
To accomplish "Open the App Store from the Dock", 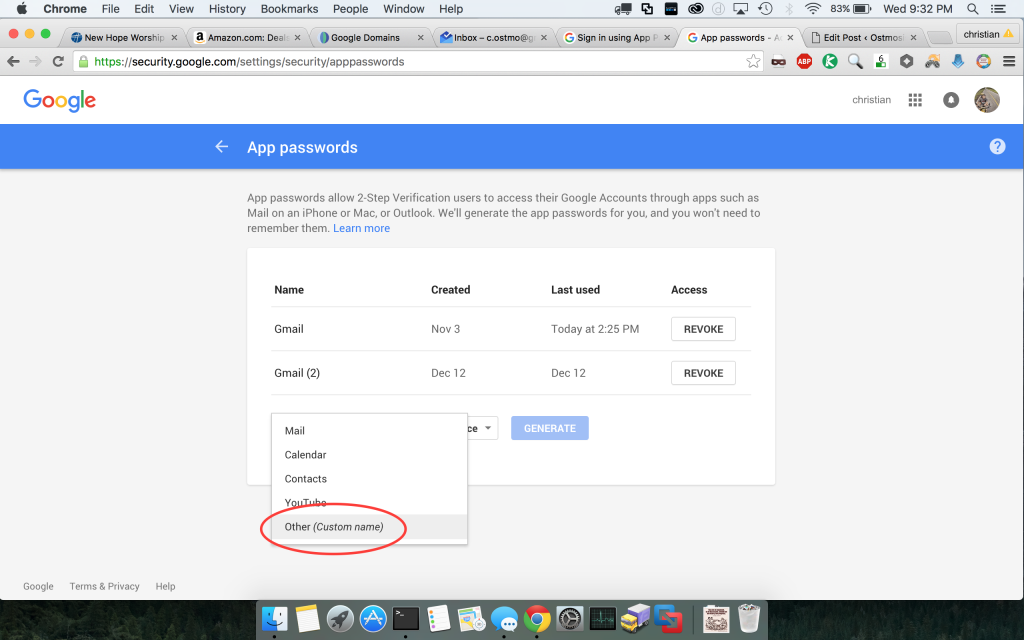I will (373, 618).
